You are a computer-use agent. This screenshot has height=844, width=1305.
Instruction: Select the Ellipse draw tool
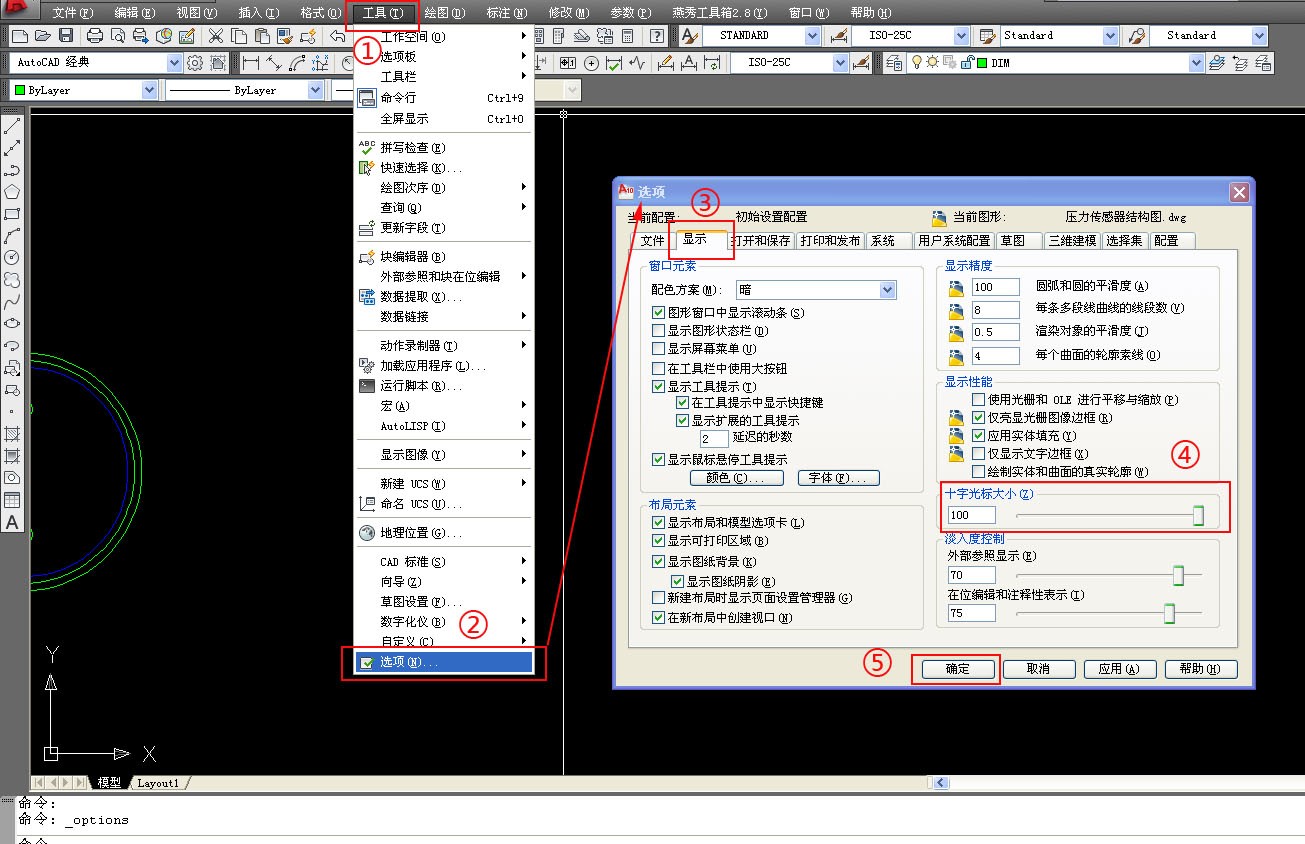pyautogui.click(x=13, y=324)
